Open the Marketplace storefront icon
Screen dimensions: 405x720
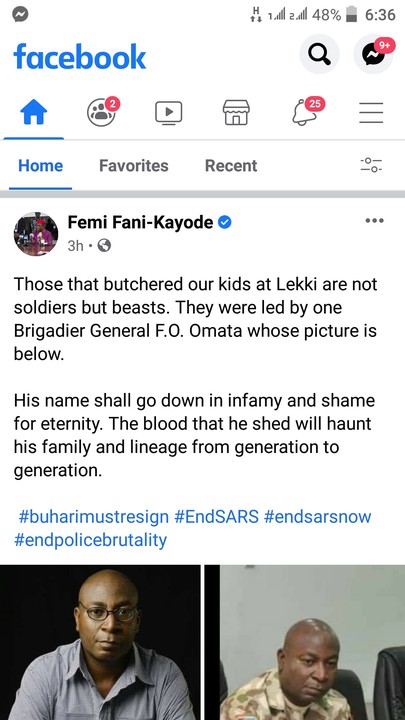pyautogui.click(x=236, y=112)
